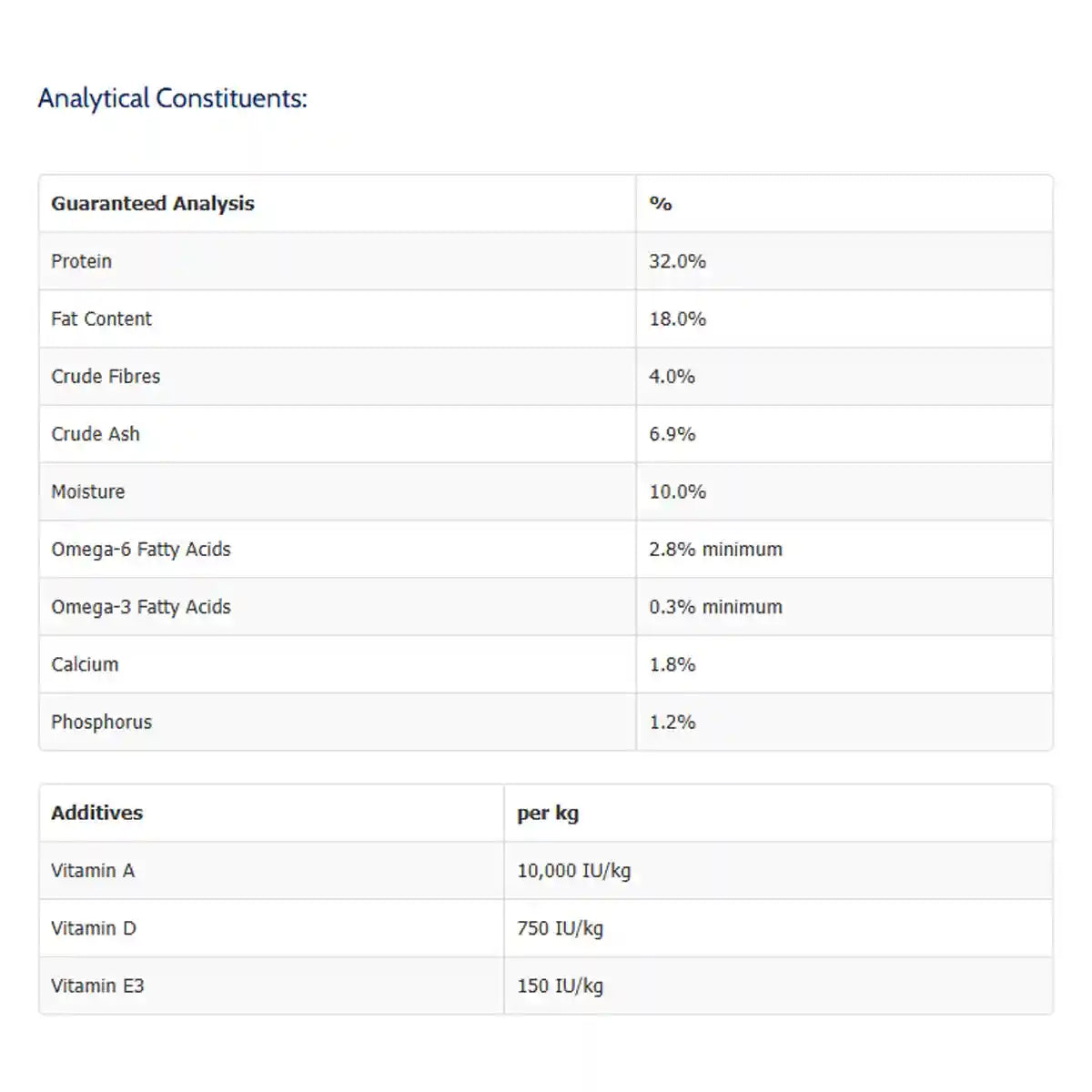Click the Crude Fibres row label
The height and width of the screenshot is (1092, 1092).
click(x=106, y=377)
